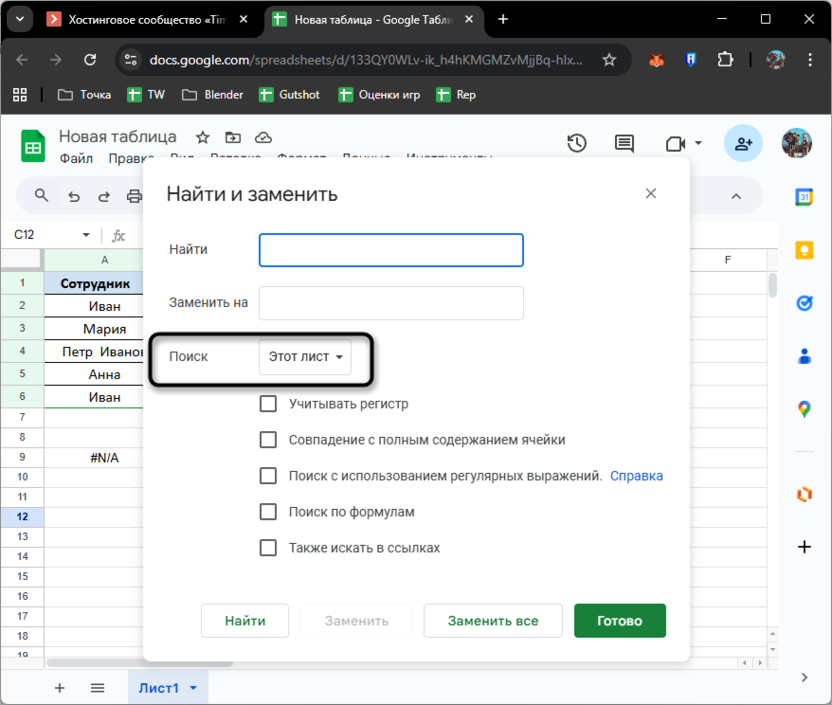The image size is (832, 705).
Task: Open version history (clock icon)
Action: tap(577, 143)
